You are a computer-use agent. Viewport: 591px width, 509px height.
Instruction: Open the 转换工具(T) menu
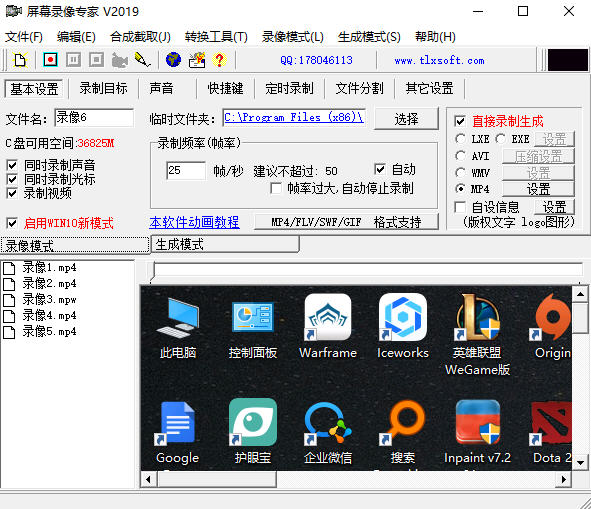pos(216,37)
